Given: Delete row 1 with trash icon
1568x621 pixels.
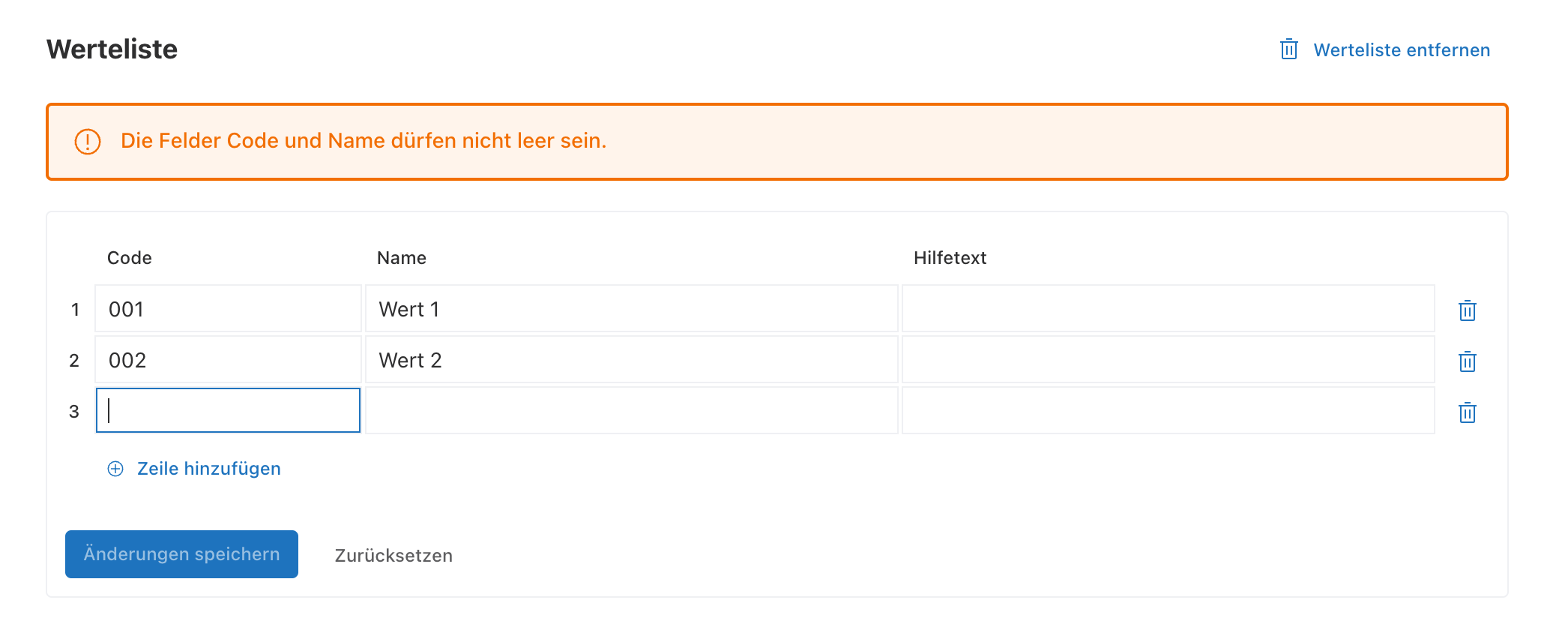Looking at the screenshot, I should coord(1467,310).
